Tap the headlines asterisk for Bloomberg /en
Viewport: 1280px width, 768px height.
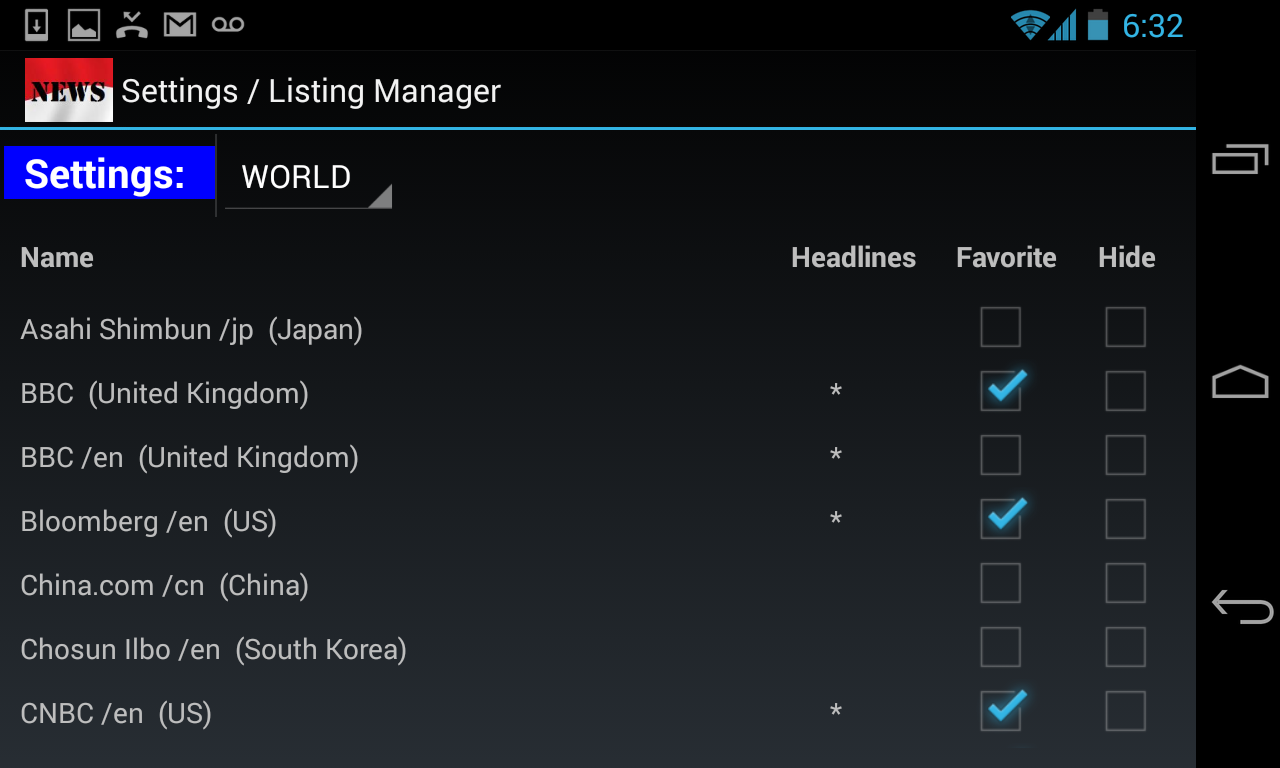click(x=836, y=520)
